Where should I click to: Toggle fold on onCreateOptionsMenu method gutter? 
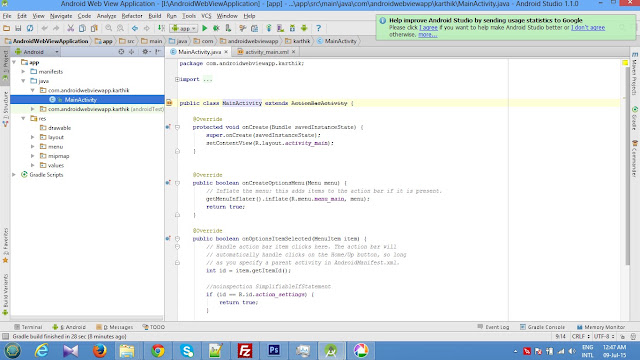click(178, 183)
